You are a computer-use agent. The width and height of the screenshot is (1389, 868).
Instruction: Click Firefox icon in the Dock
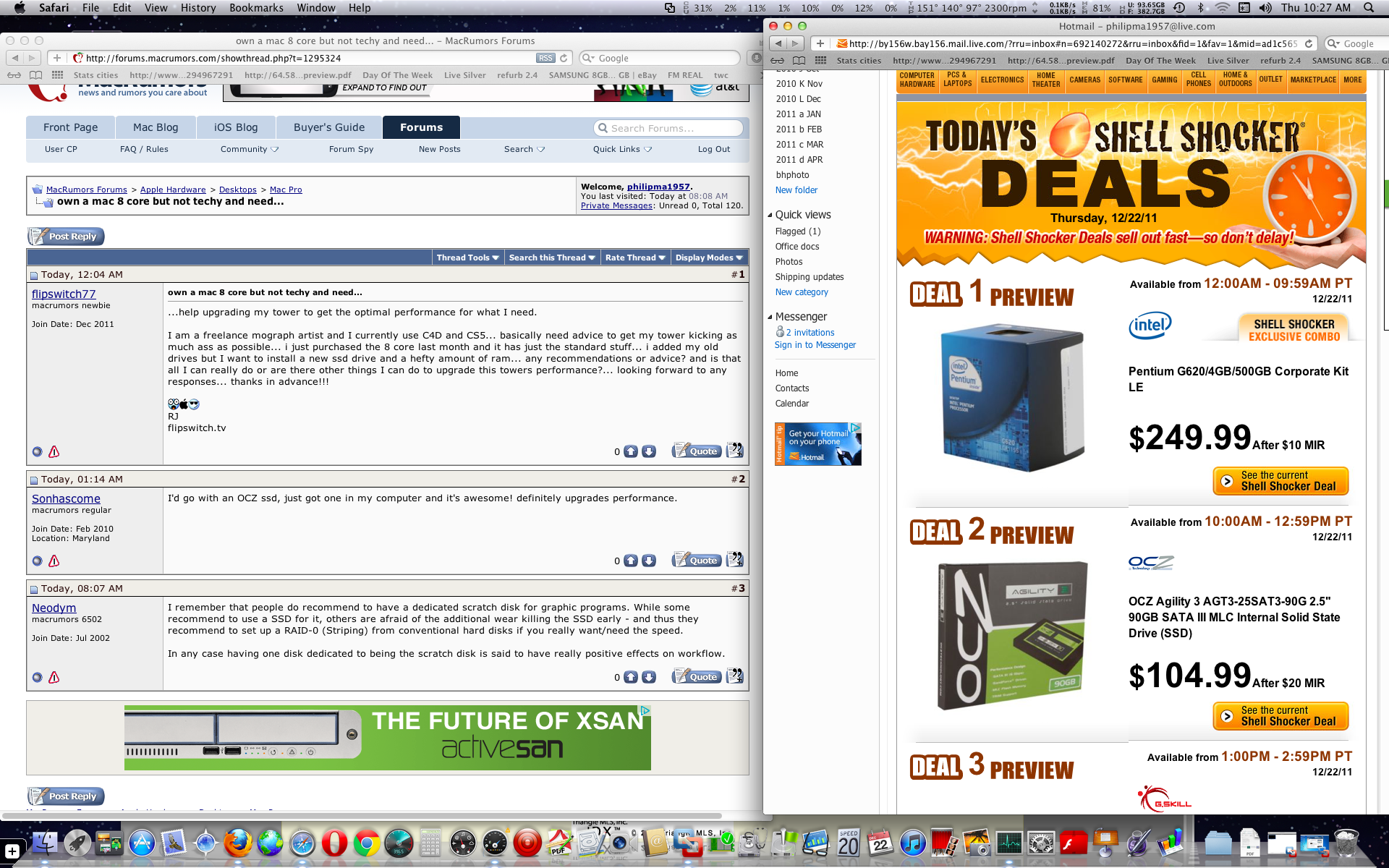point(237,843)
